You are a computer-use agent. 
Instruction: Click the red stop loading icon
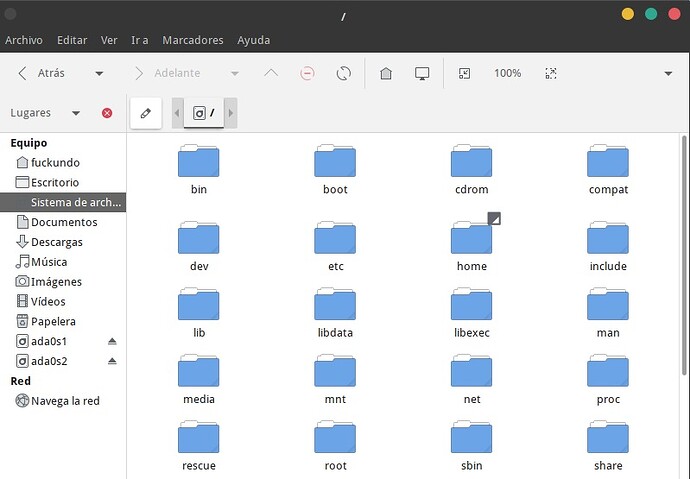coord(307,73)
